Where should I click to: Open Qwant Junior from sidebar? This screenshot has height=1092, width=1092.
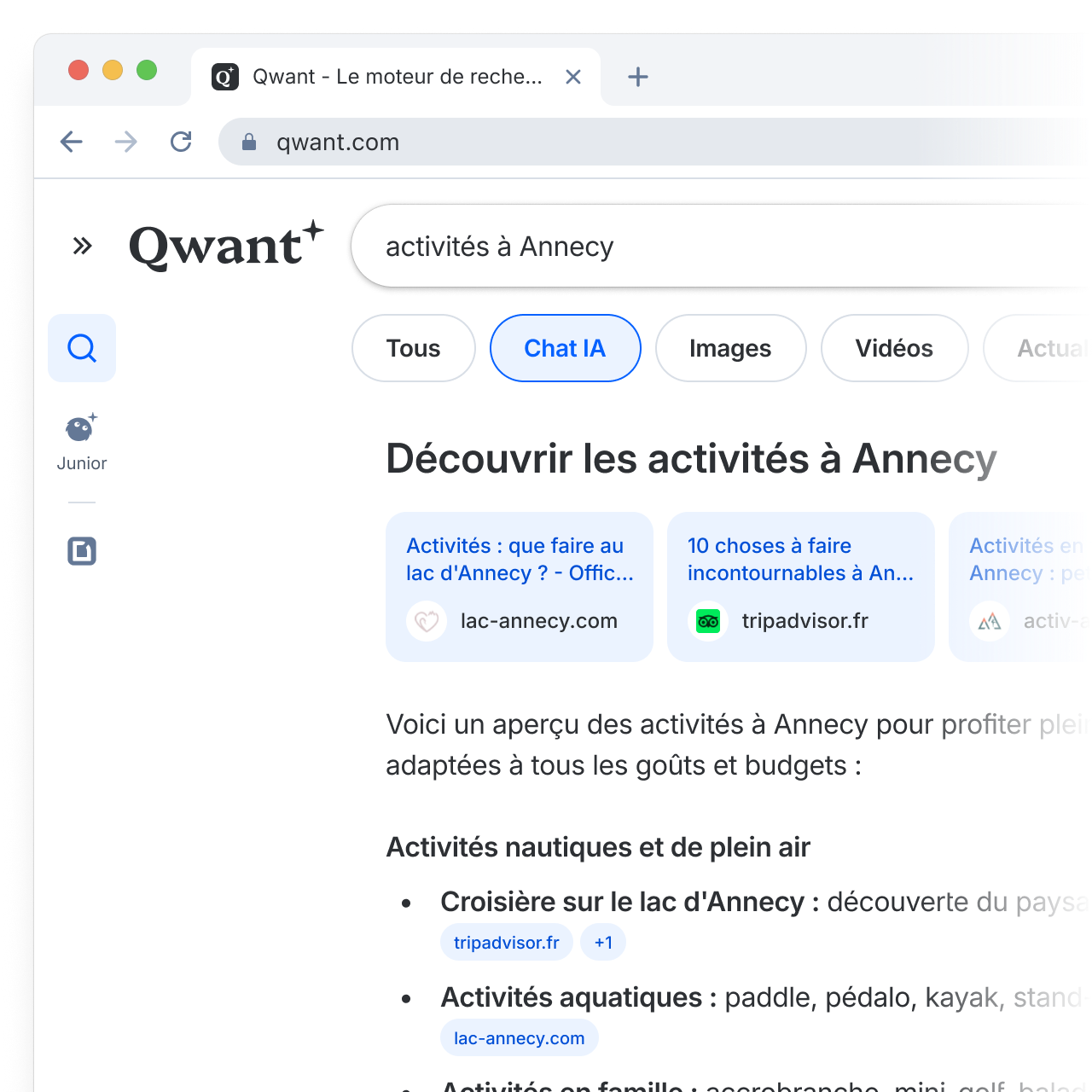82,442
